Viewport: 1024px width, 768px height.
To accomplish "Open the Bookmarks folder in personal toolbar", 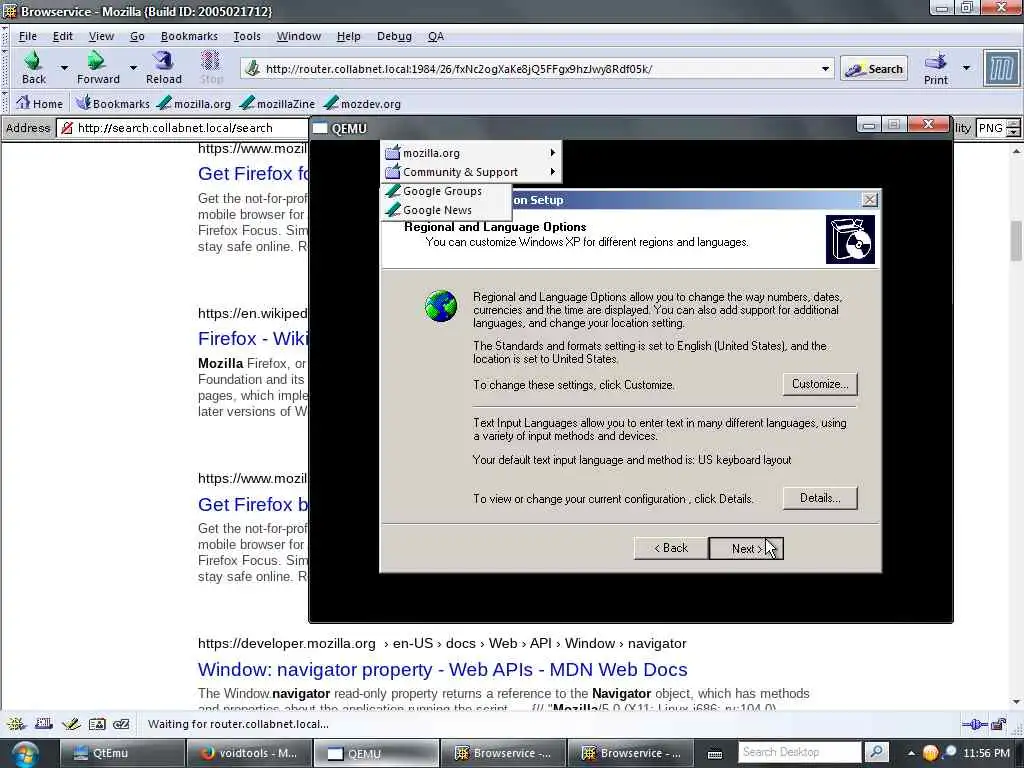I will click(x=112, y=103).
